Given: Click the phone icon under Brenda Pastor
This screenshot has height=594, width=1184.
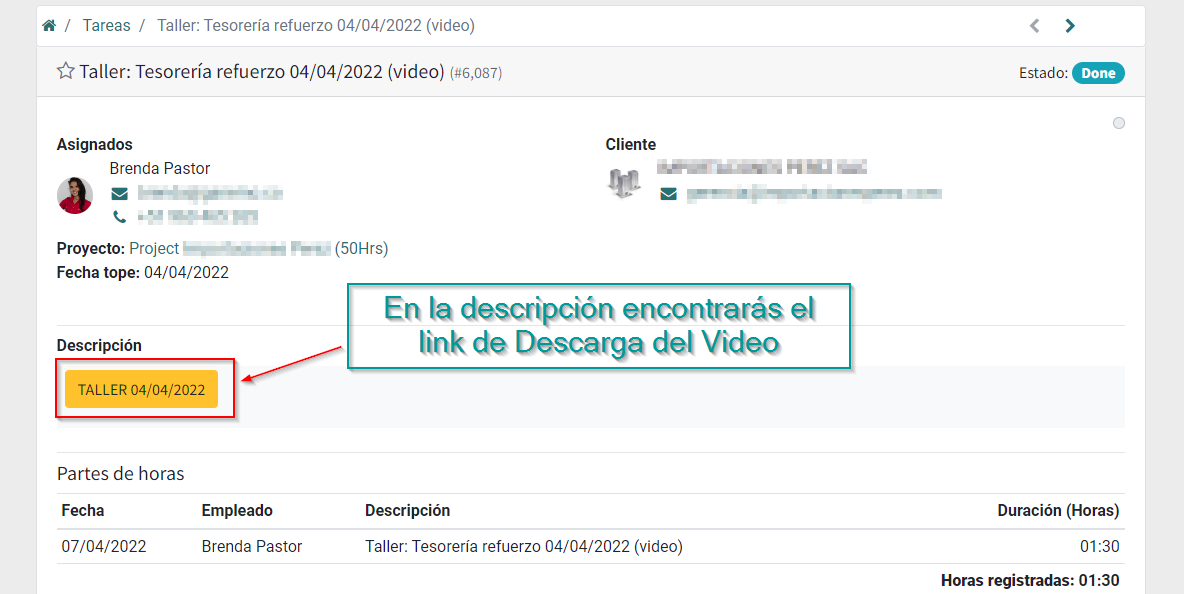Looking at the screenshot, I should (119, 216).
